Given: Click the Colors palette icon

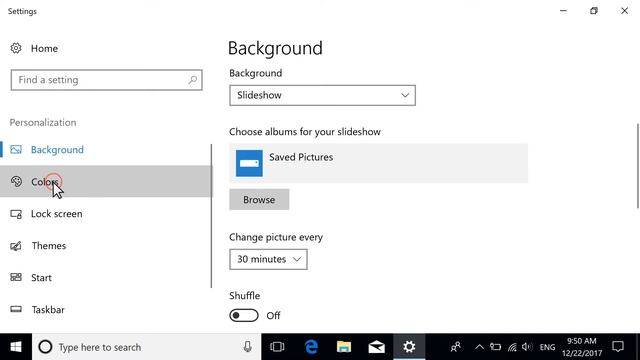Looking at the screenshot, I should click(16, 181).
